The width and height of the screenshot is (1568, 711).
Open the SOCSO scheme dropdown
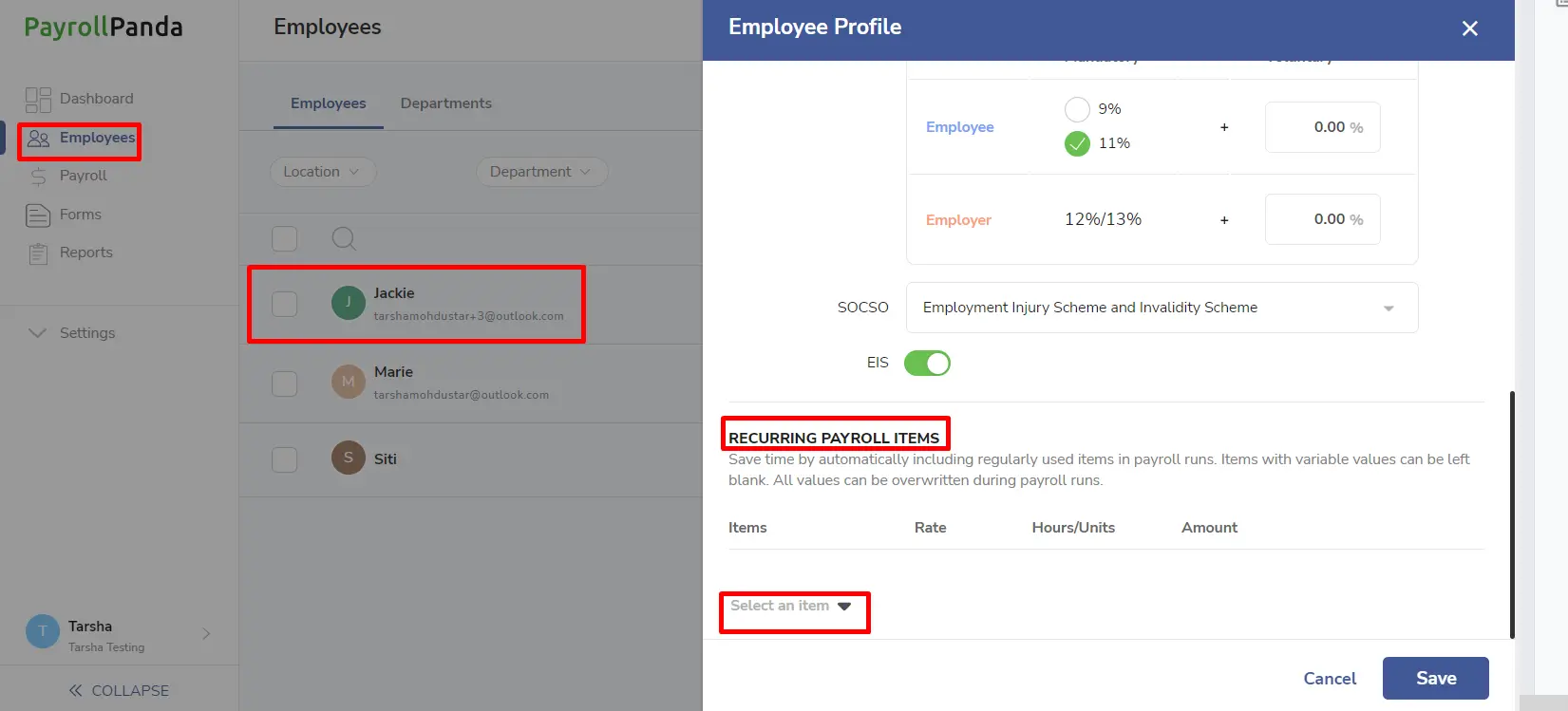(1162, 308)
